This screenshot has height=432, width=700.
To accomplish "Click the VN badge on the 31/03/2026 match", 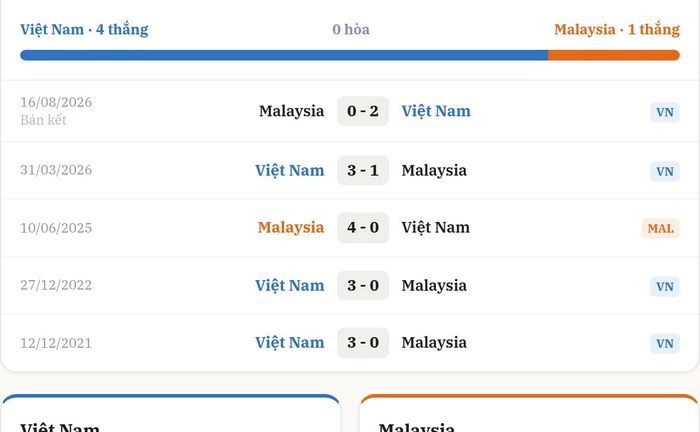I will [665, 171].
